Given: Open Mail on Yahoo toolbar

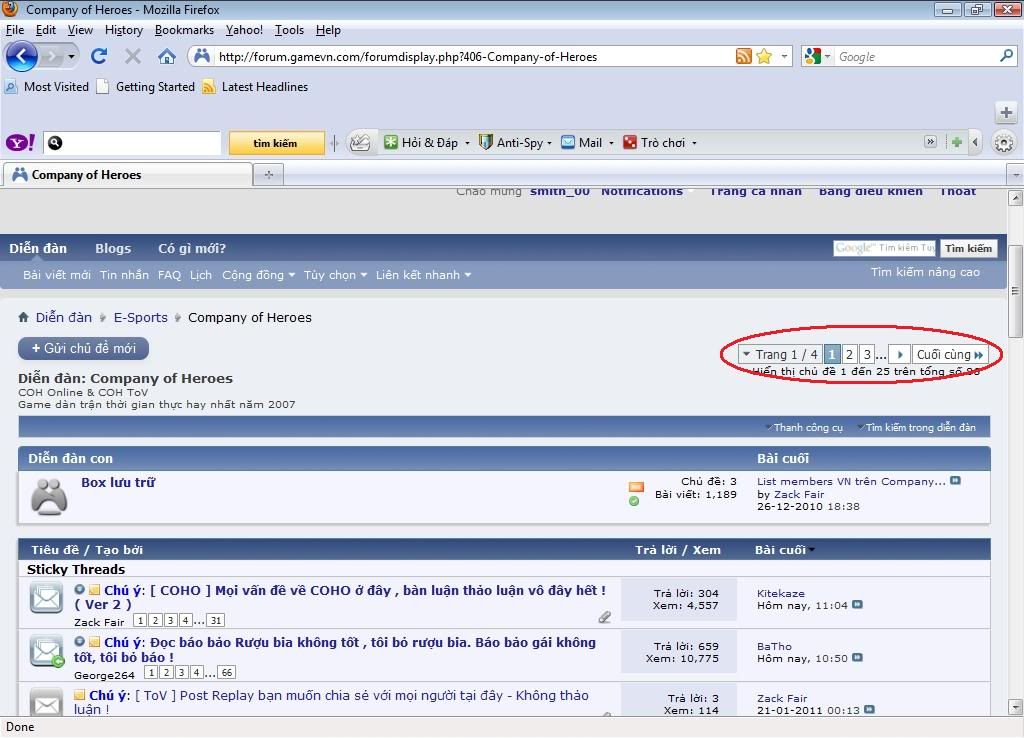Looking at the screenshot, I should click(587, 142).
